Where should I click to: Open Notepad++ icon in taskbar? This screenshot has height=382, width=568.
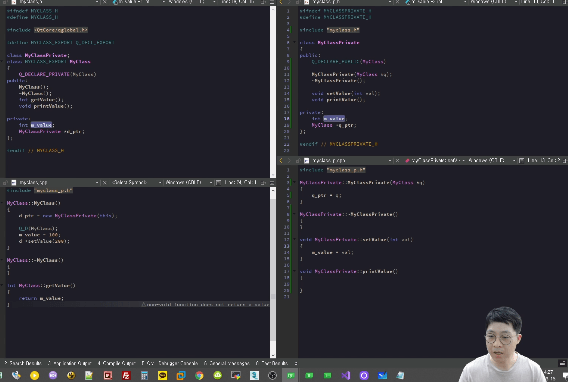click(x=89, y=375)
